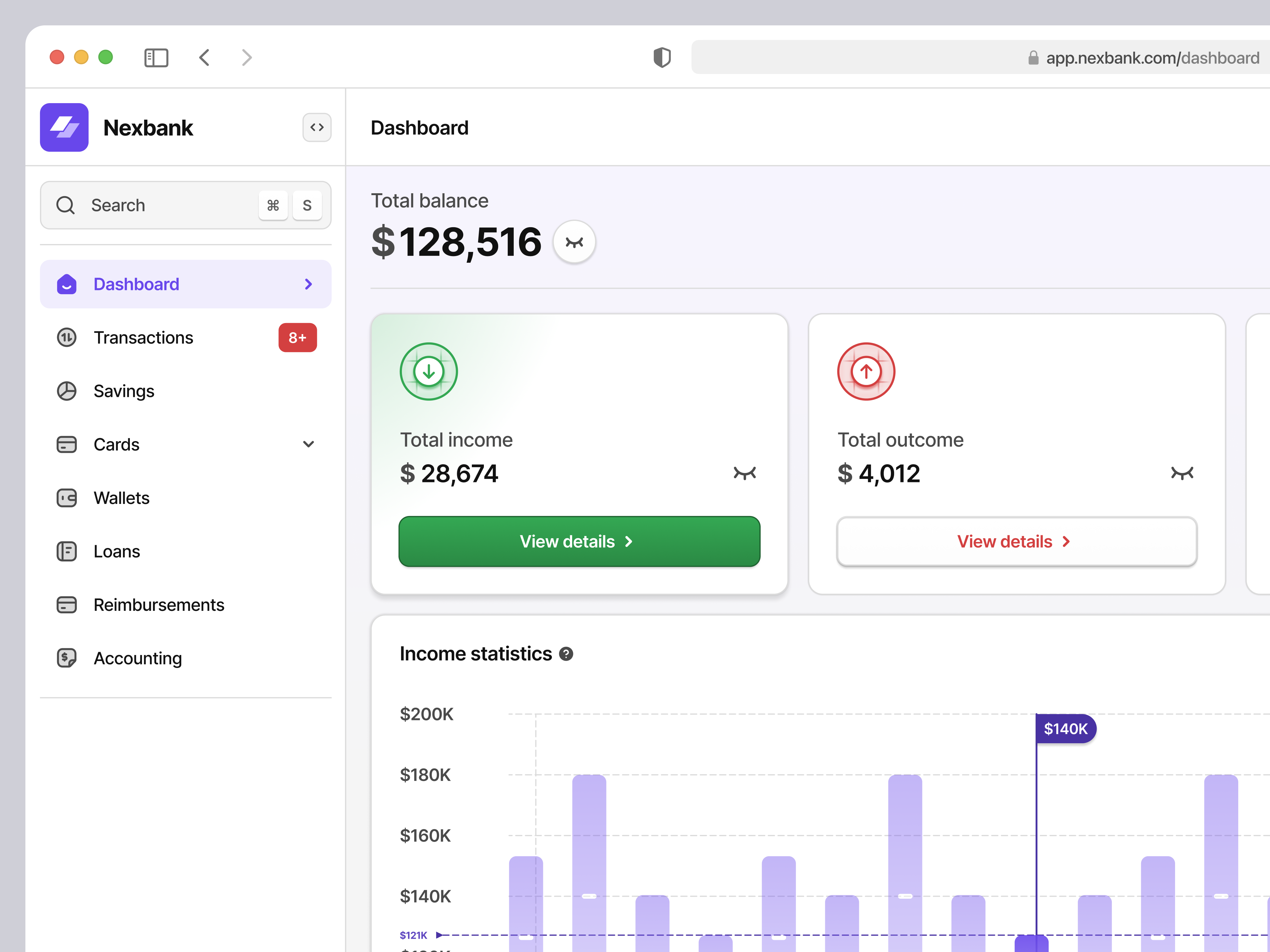This screenshot has height=952, width=1270.
Task: Collapse the sidebar with code-bracket button
Action: (x=317, y=127)
